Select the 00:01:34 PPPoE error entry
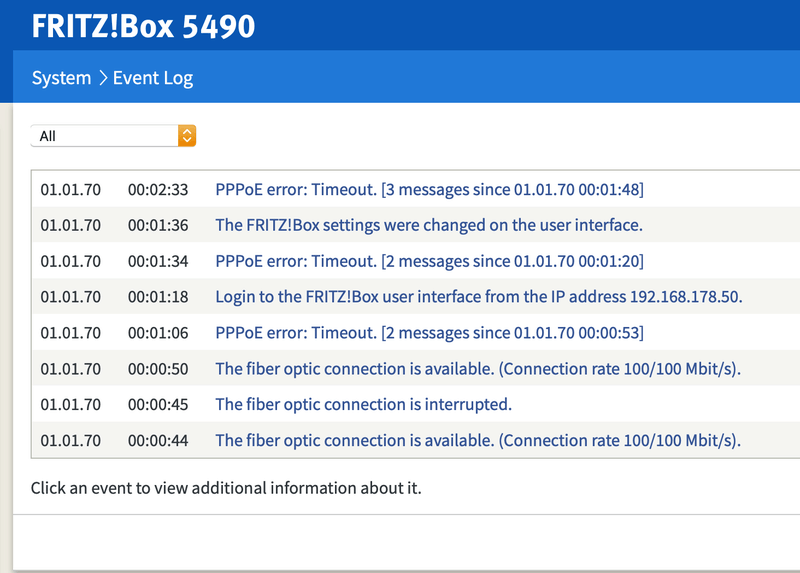This screenshot has height=573, width=800. (429, 262)
